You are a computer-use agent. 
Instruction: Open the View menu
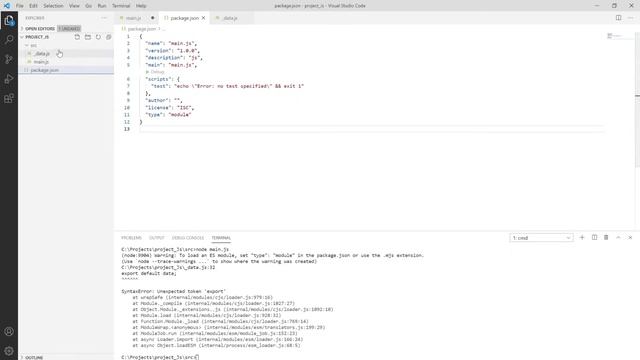tap(74, 6)
